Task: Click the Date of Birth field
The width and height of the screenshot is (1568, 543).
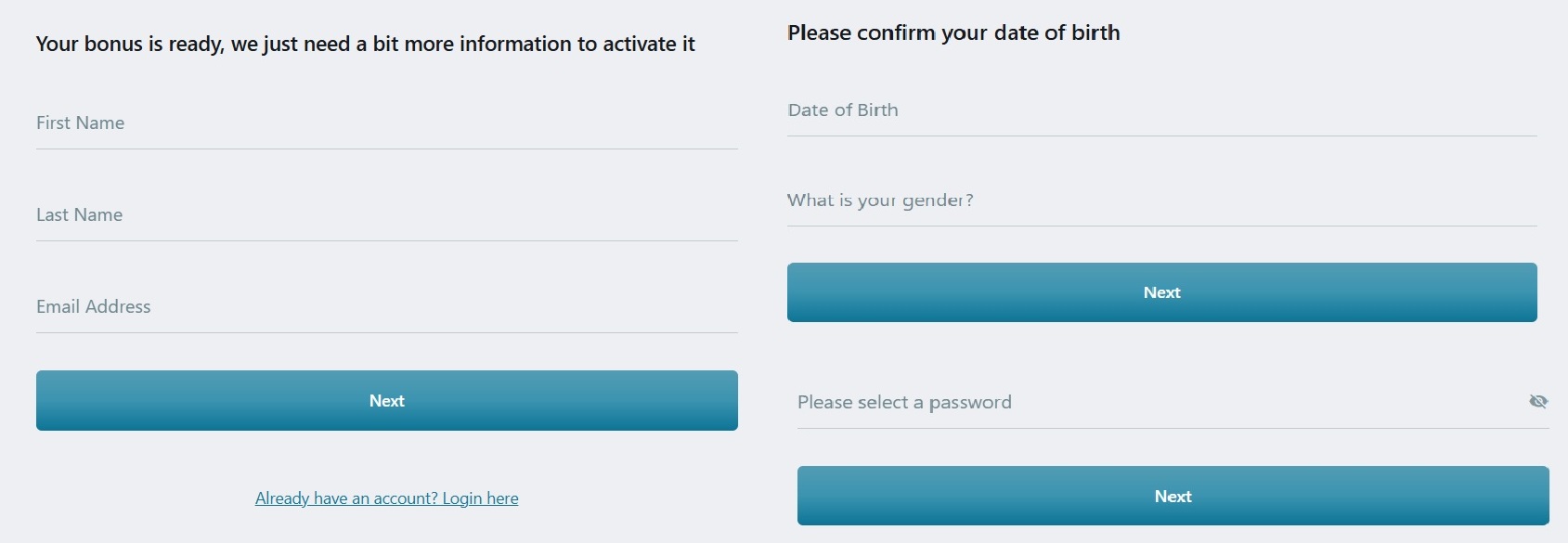Action: click(1160, 110)
